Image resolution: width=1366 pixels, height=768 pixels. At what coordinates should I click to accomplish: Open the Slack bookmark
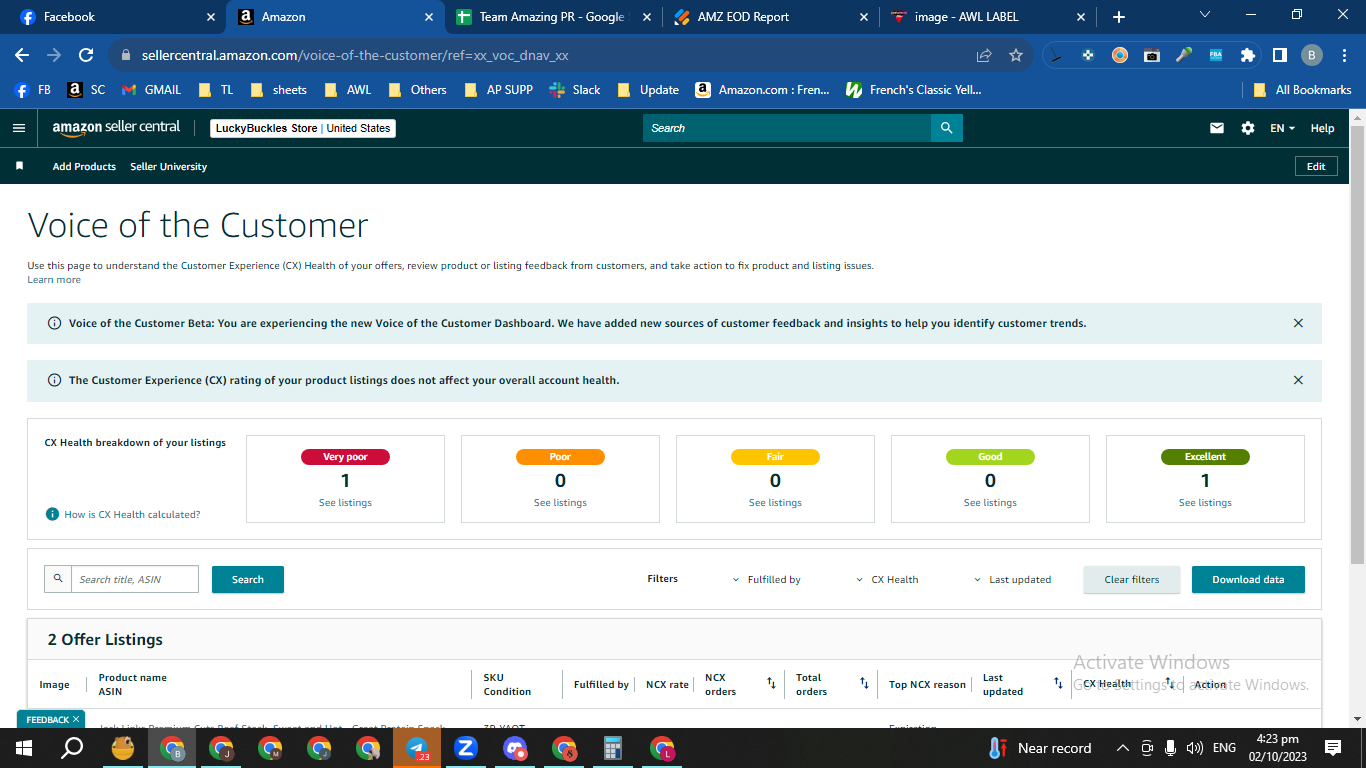(x=575, y=90)
